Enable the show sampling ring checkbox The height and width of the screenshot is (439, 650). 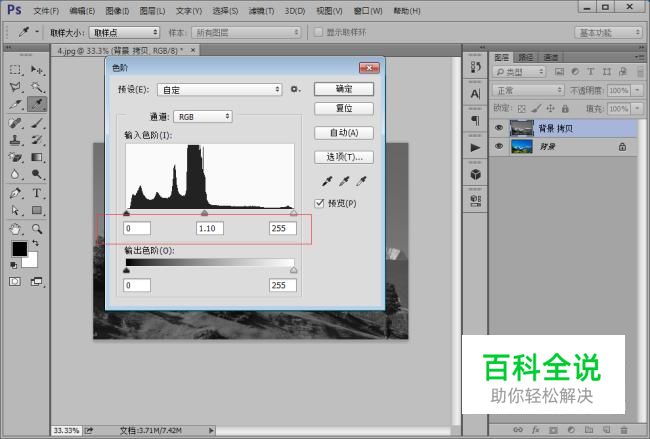click(x=318, y=32)
